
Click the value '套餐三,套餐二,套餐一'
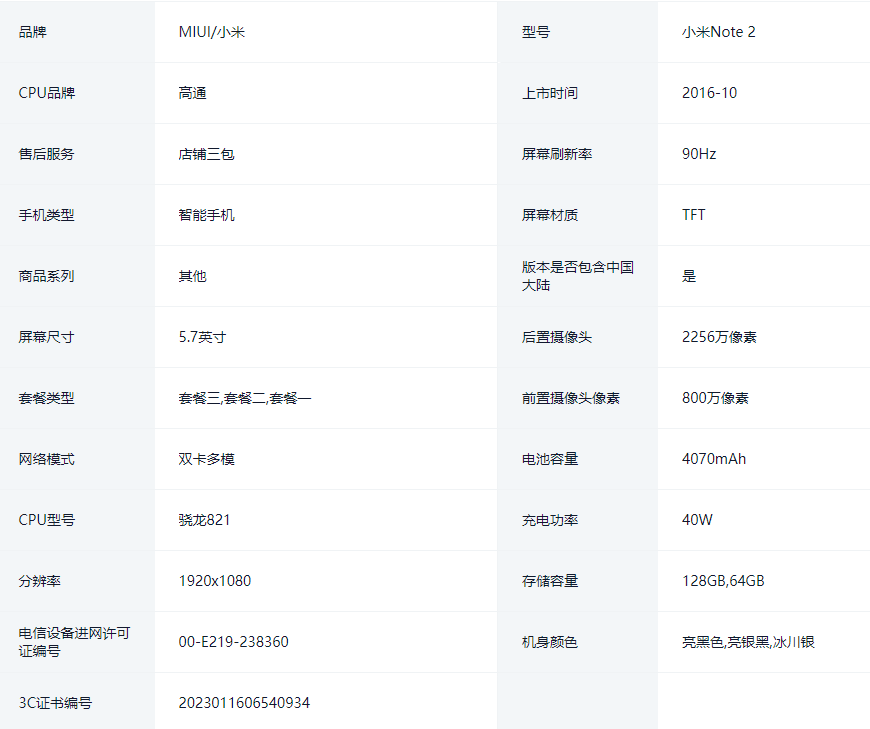tap(245, 398)
